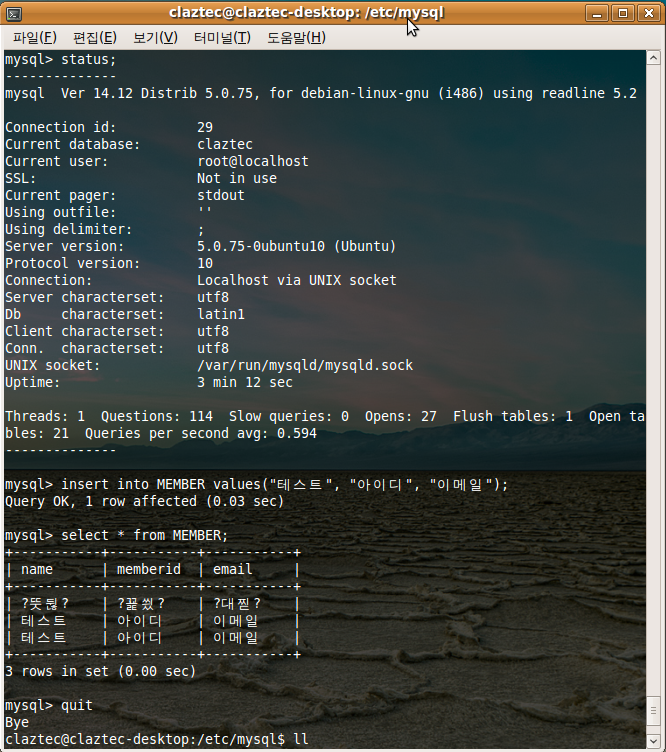Click the 'mysql> quit' line
Viewport: 666px width, 752px height.
click(48, 705)
